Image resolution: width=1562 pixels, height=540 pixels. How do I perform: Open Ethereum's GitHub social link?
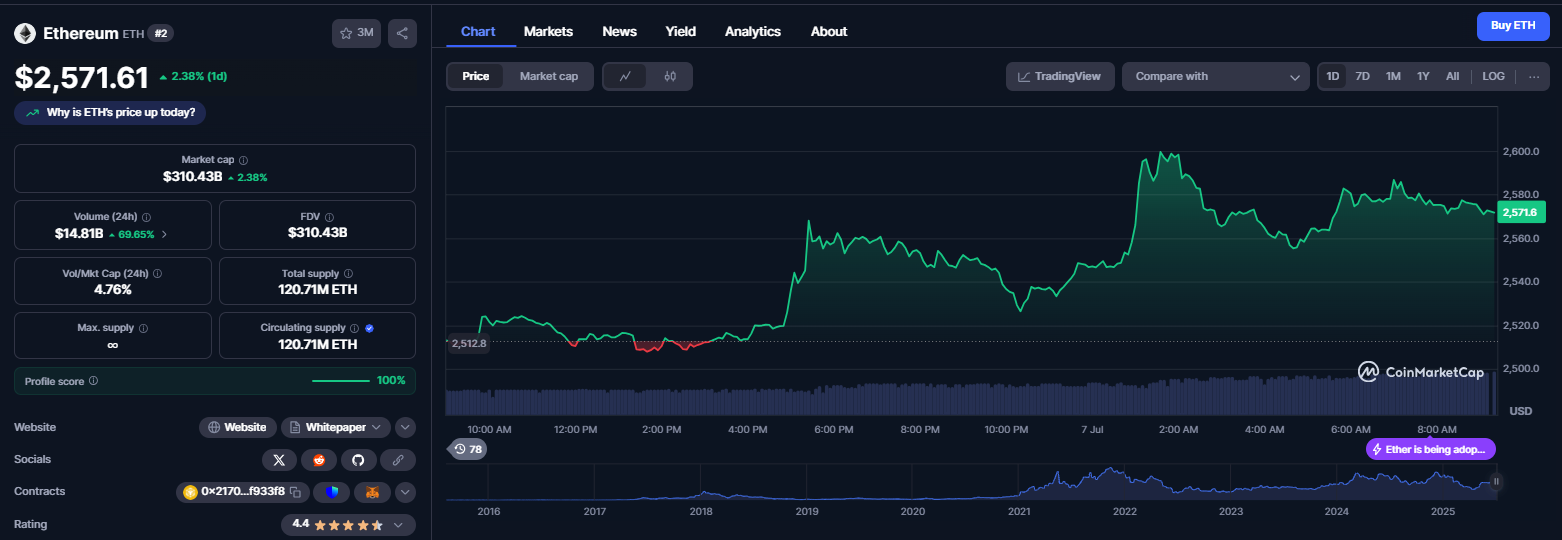[358, 460]
